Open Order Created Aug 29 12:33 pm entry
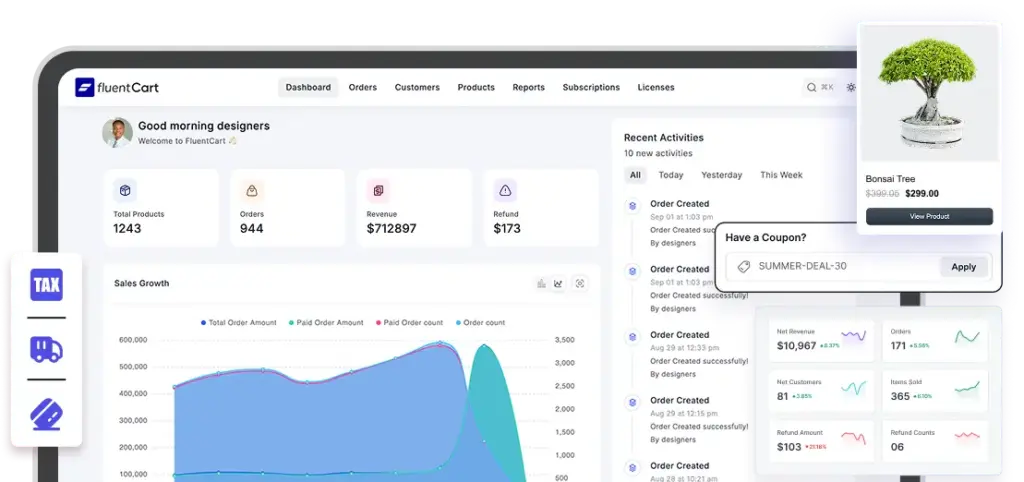The width and height of the screenshot is (1024, 482). click(699, 354)
